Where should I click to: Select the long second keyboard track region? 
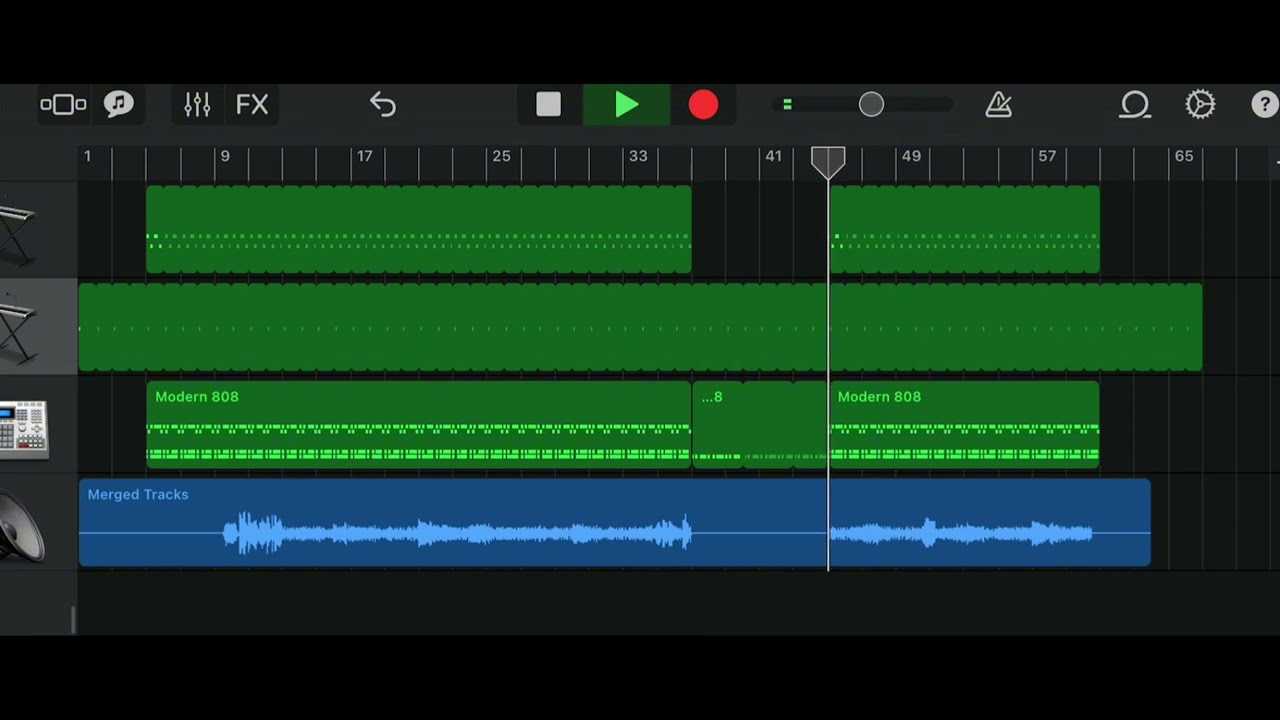[640, 327]
